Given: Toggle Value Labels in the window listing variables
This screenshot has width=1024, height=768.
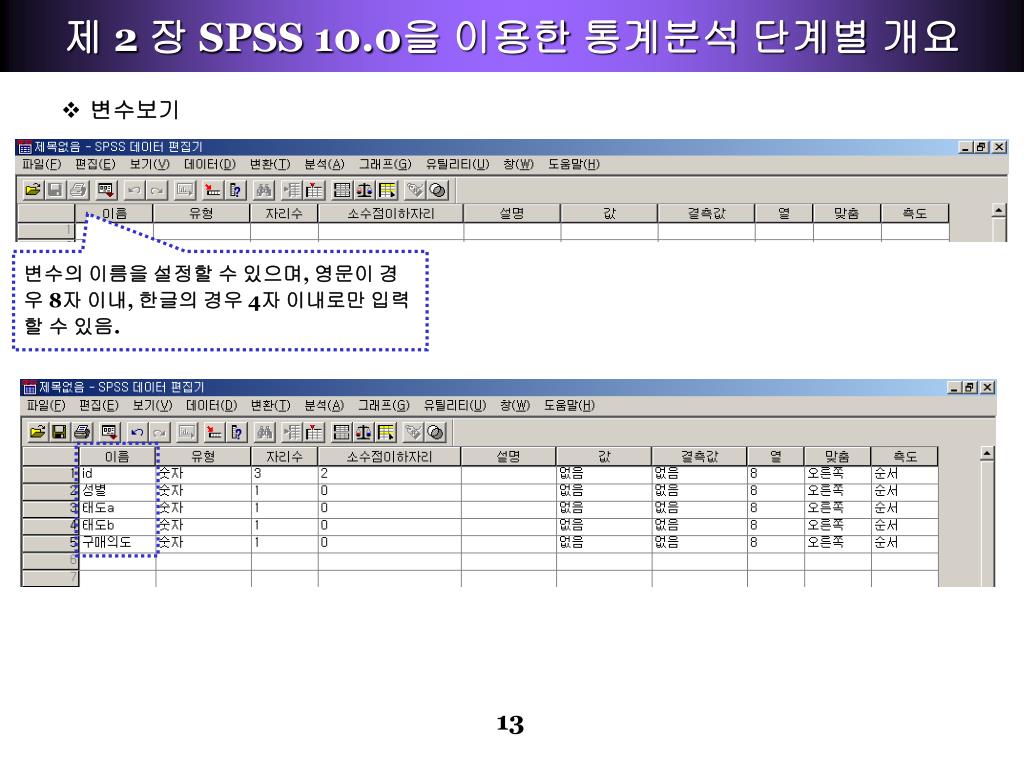Looking at the screenshot, I should click(414, 432).
